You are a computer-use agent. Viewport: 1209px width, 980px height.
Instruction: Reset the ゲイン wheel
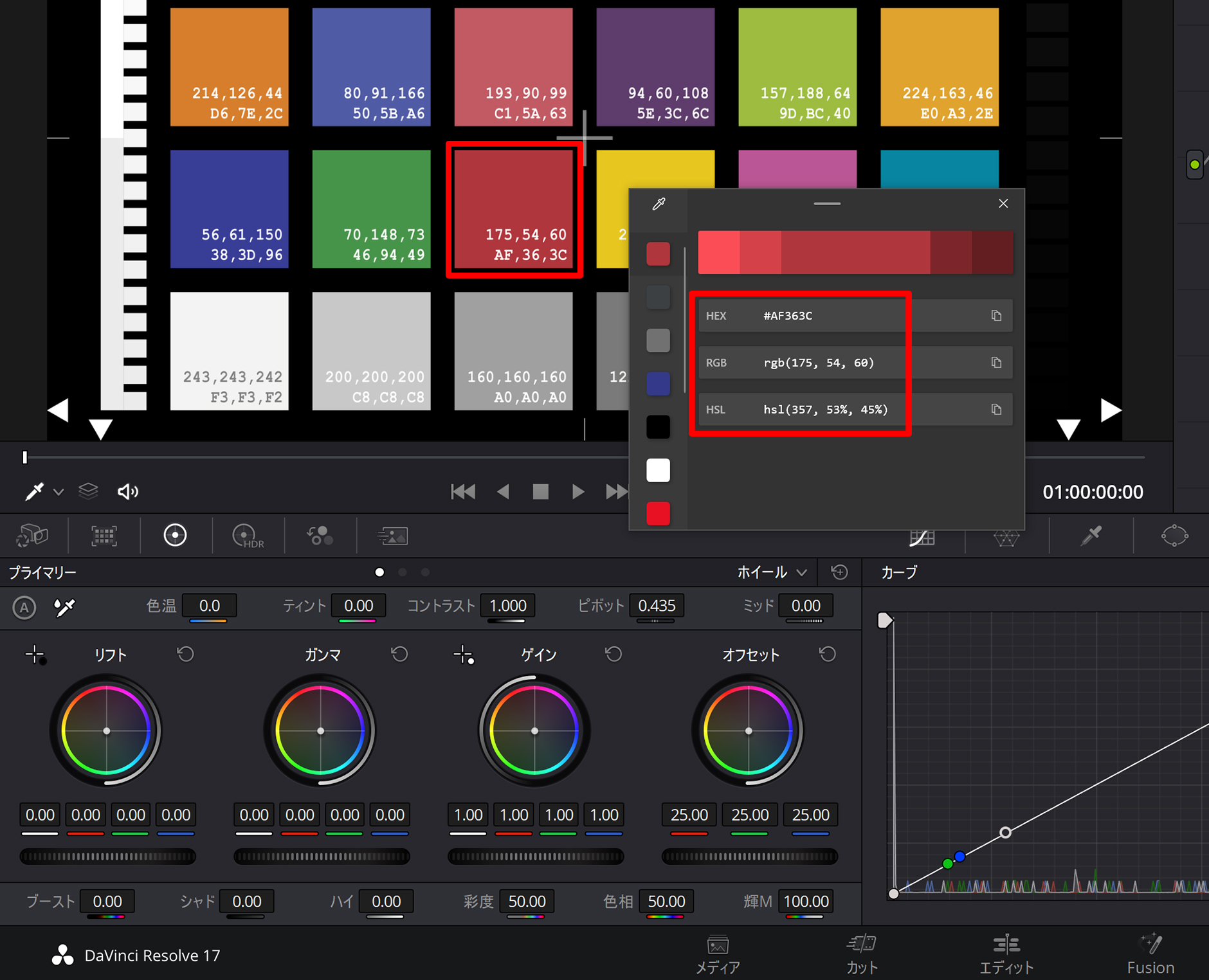tap(614, 655)
